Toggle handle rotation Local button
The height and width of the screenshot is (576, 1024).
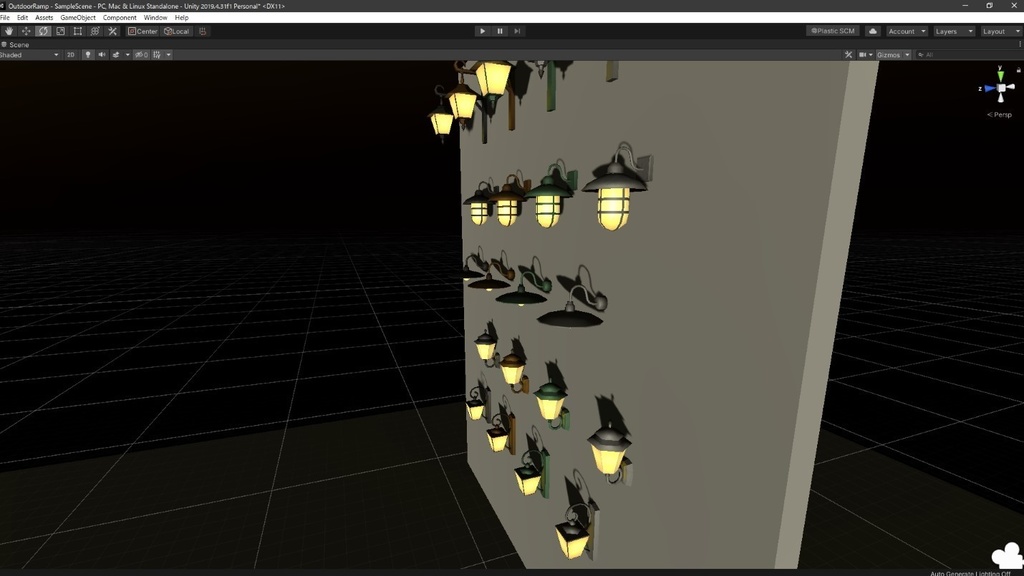tap(176, 31)
